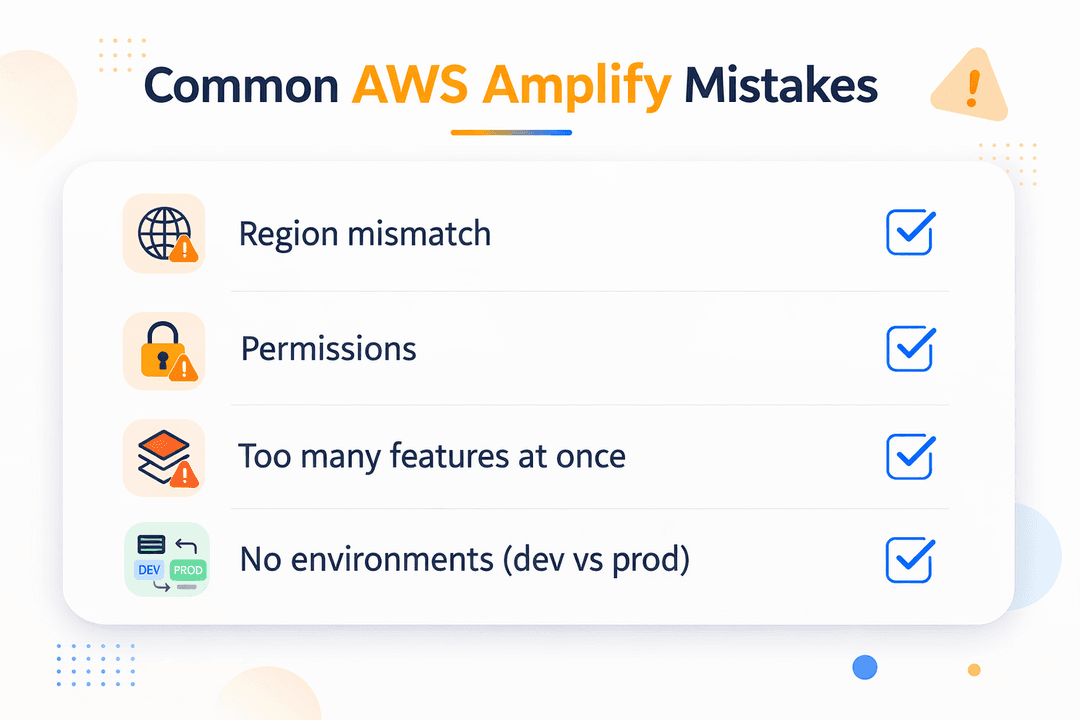Select the Region mismatch text
Screen dimensions: 1080x720
pyautogui.click(x=364, y=234)
